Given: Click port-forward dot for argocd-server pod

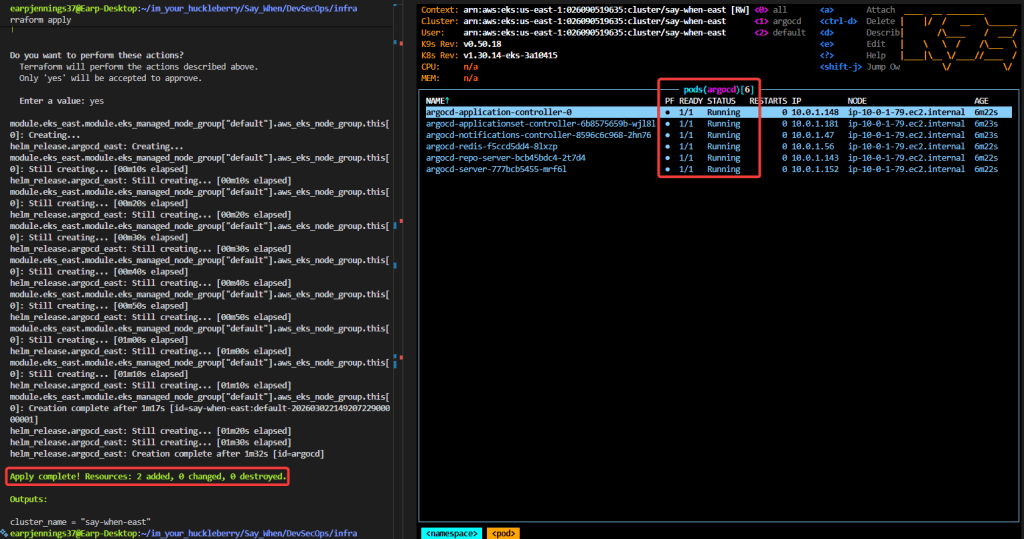Looking at the screenshot, I should click(x=668, y=169).
